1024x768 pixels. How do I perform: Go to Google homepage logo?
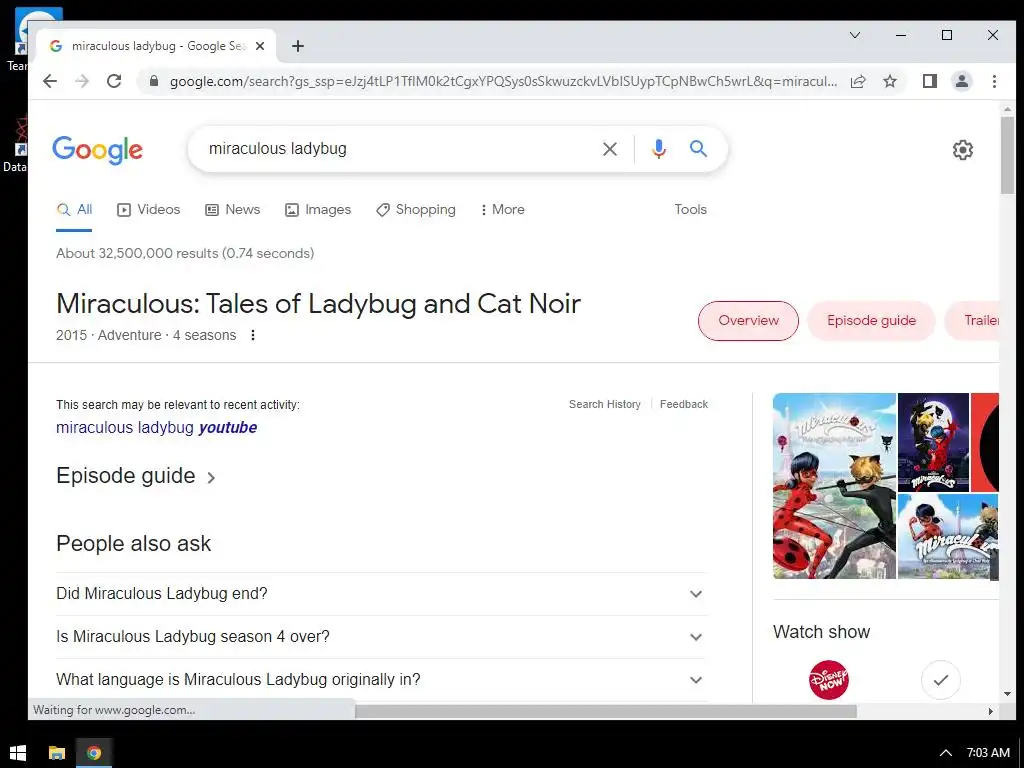click(97, 150)
